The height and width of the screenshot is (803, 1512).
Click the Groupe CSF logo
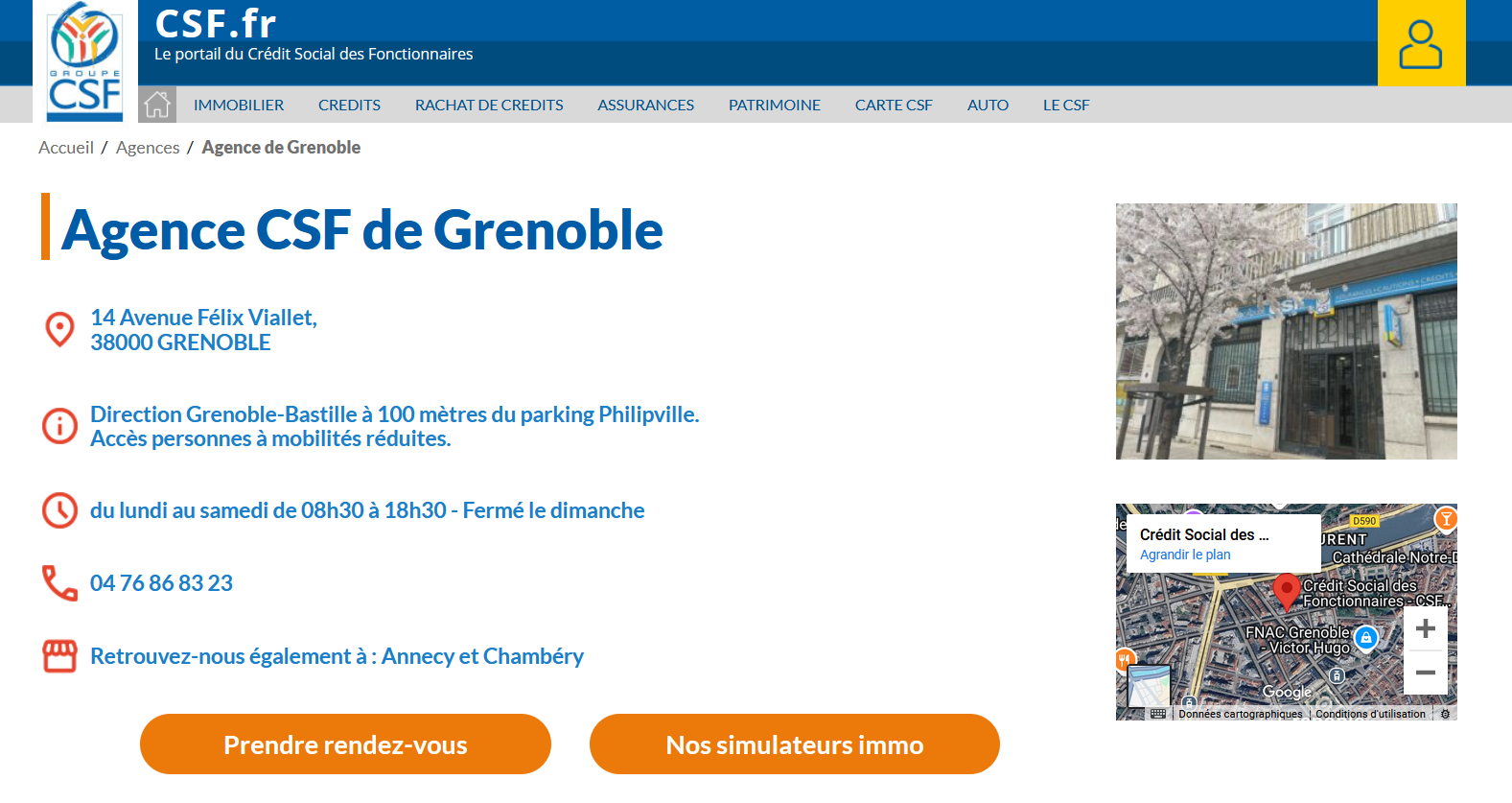[84, 62]
